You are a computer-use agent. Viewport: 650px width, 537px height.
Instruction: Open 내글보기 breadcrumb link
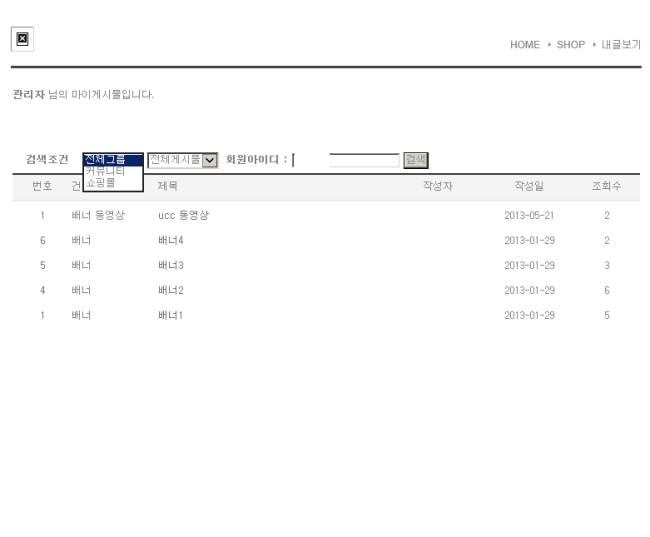click(621, 45)
